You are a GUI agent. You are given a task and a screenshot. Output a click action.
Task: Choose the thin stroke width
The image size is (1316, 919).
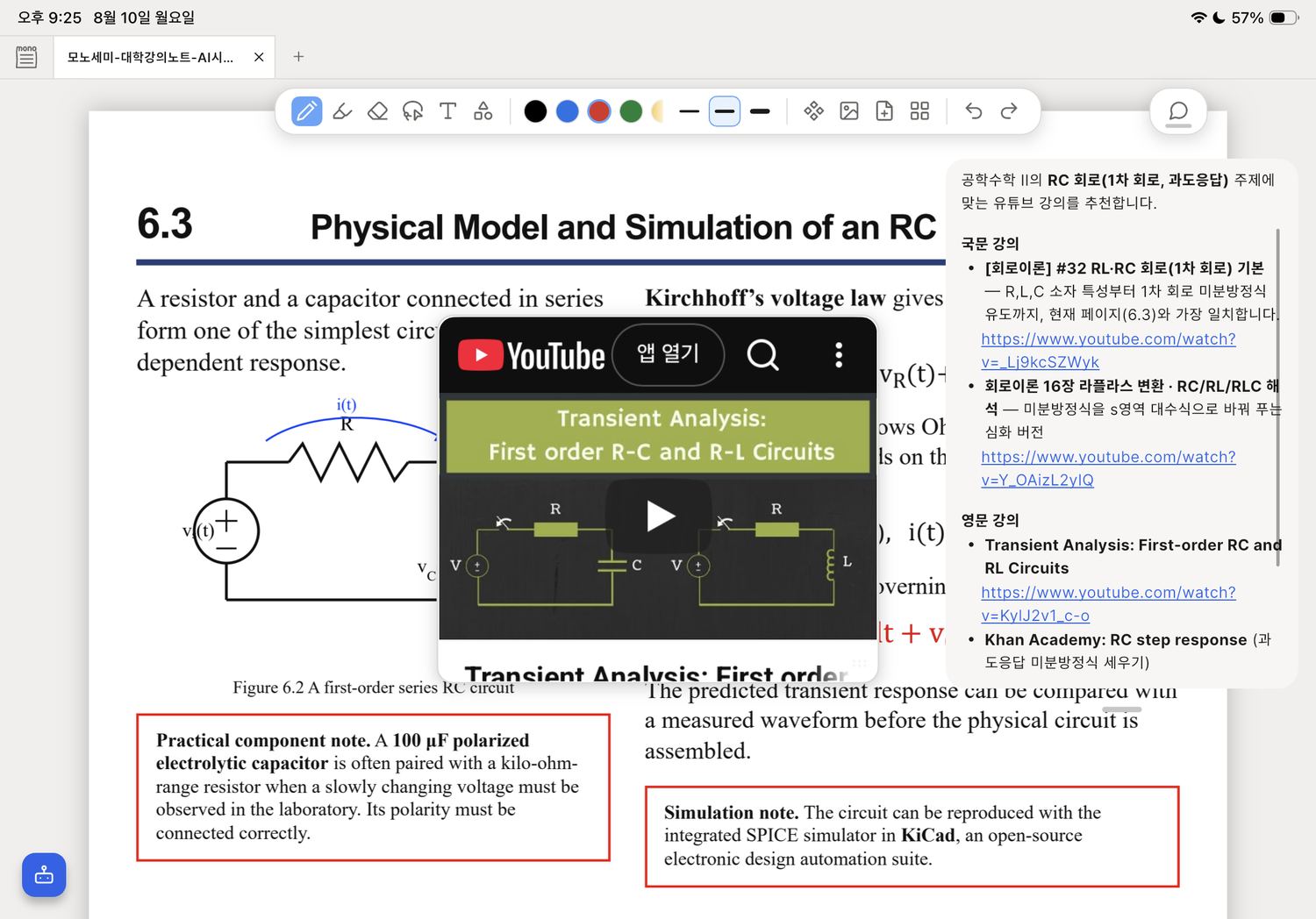coord(690,111)
